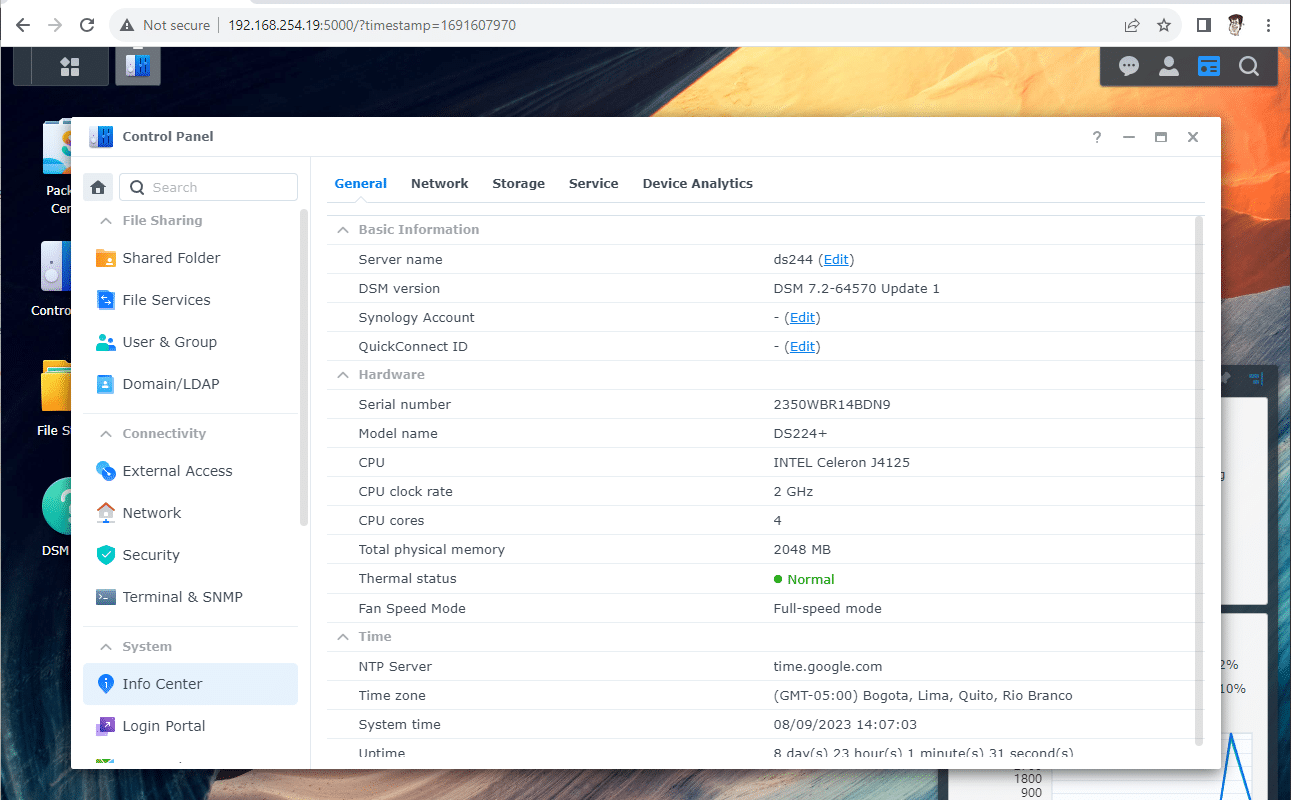Open the Domain/LDAP icon
The width and height of the screenshot is (1291, 800).
pos(105,384)
